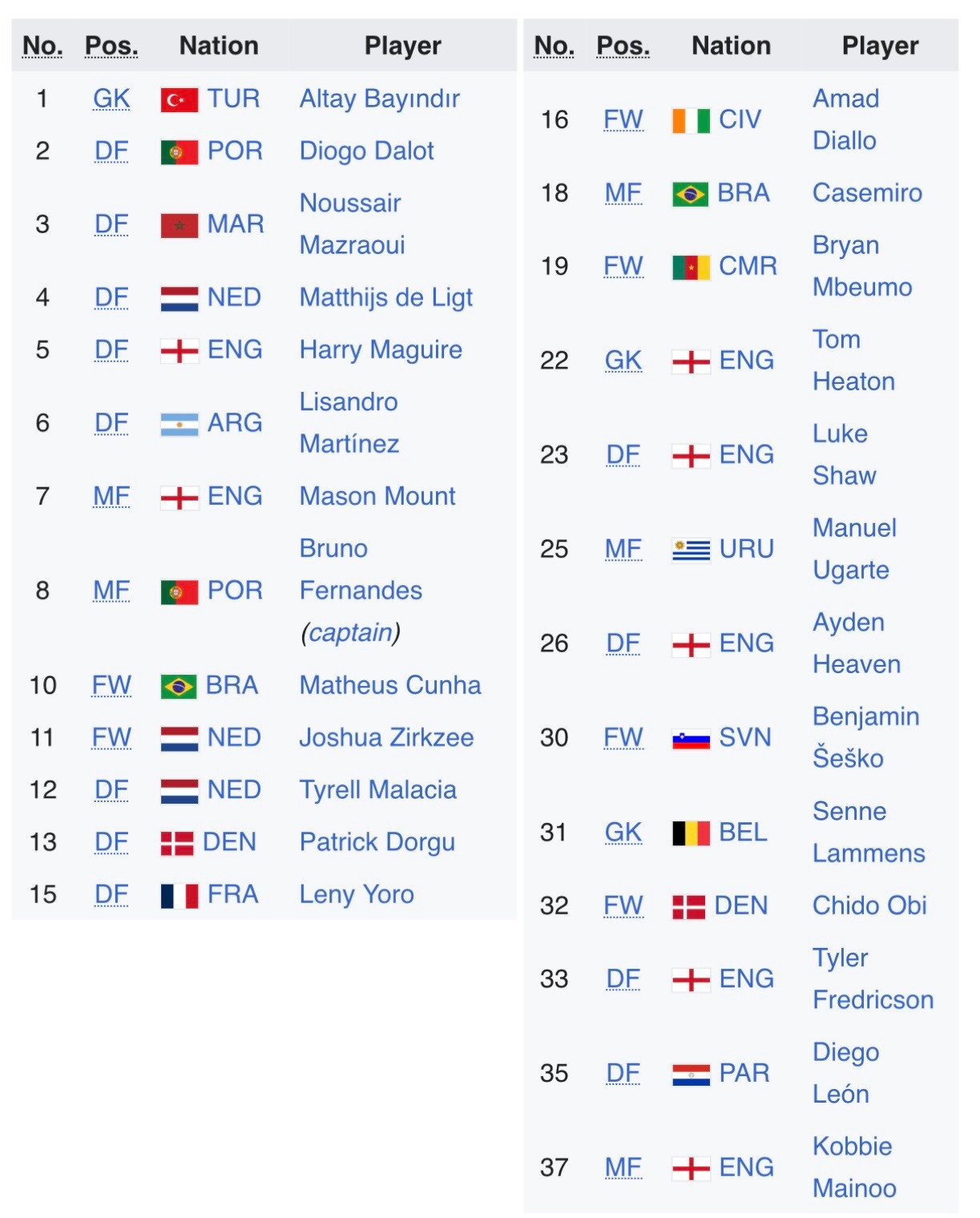Viewport: 980px width, 1218px height.
Task: Select Matheus Cunha's name link
Action: point(389,685)
